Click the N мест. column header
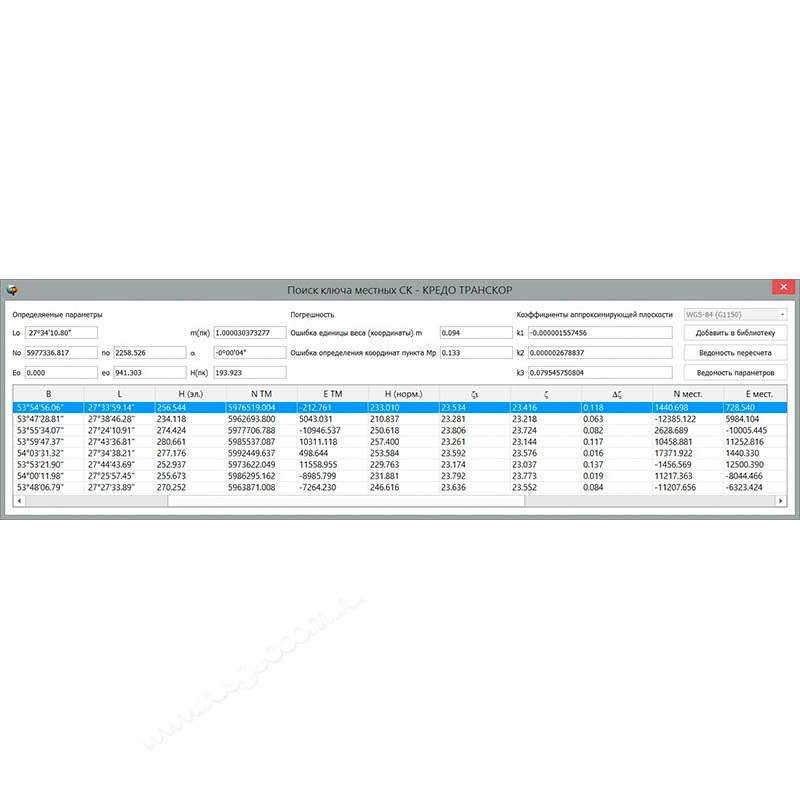The image size is (800, 800). pos(688,395)
